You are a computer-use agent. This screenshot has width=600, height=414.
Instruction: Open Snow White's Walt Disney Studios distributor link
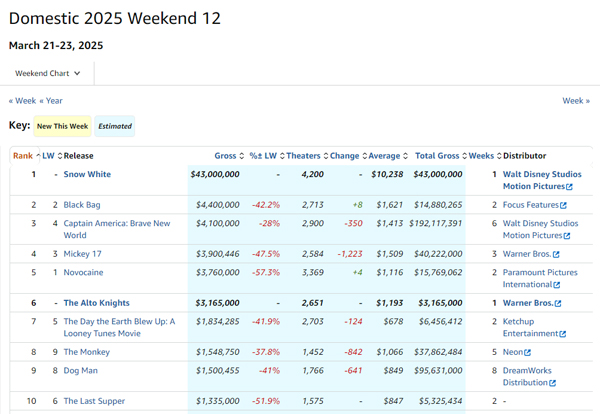tap(542, 180)
